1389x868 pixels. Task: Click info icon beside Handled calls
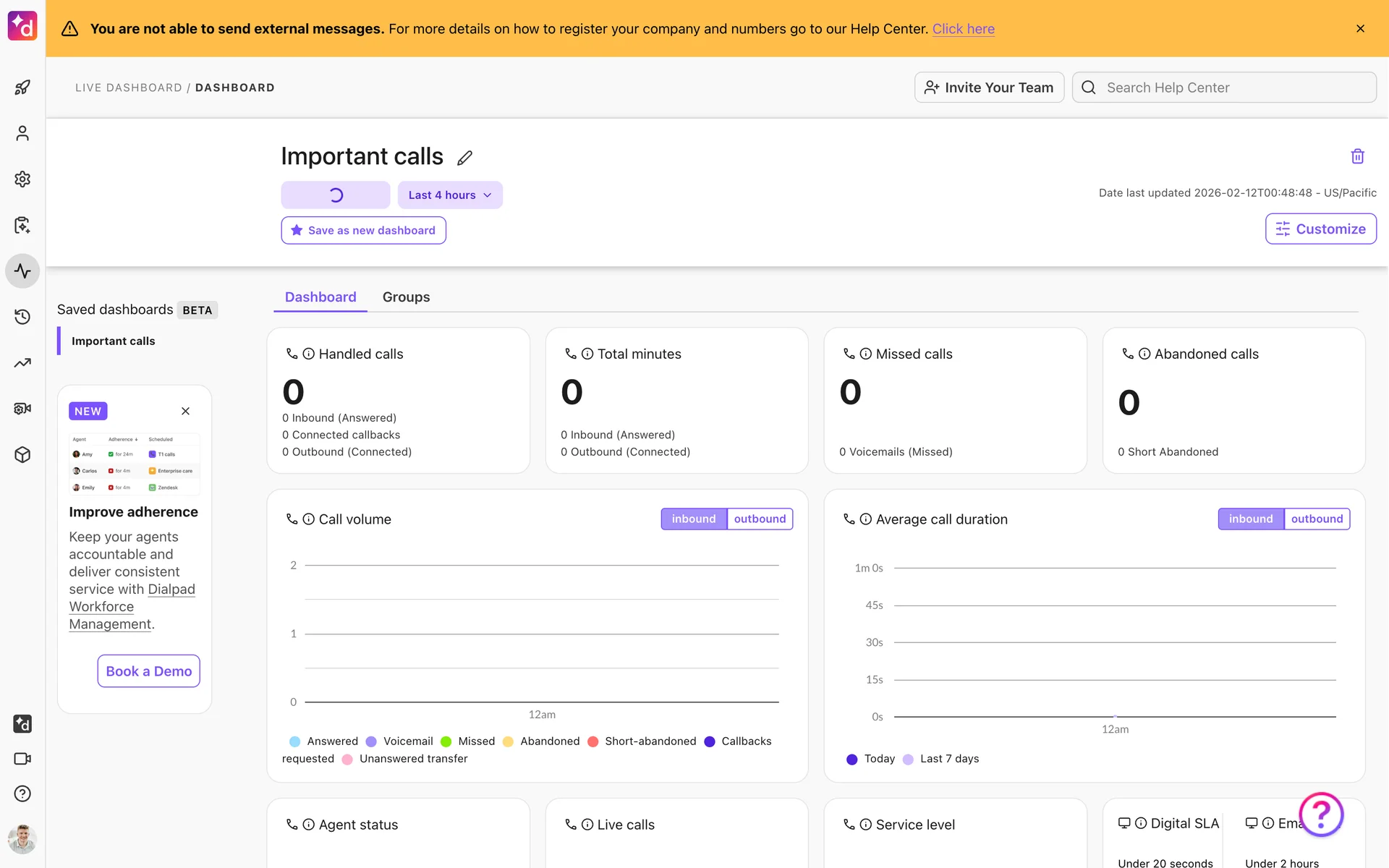pyautogui.click(x=308, y=354)
